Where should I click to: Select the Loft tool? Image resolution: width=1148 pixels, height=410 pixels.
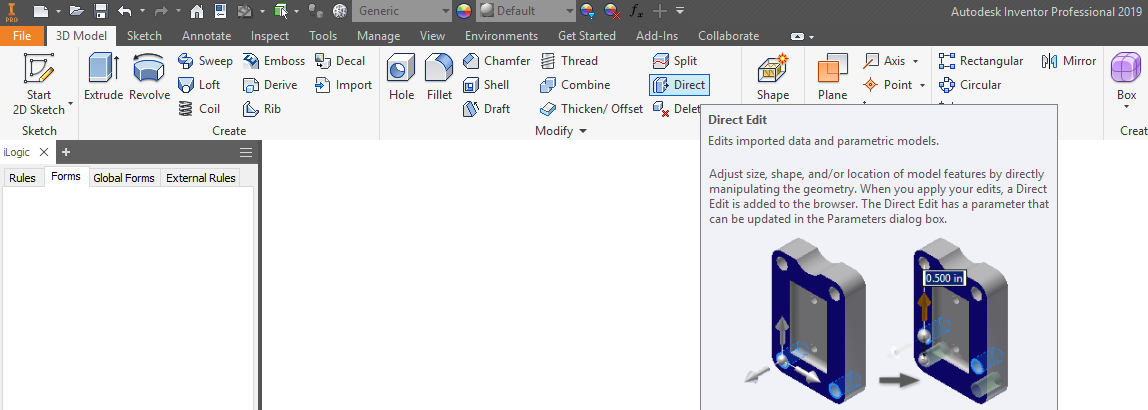click(x=199, y=85)
